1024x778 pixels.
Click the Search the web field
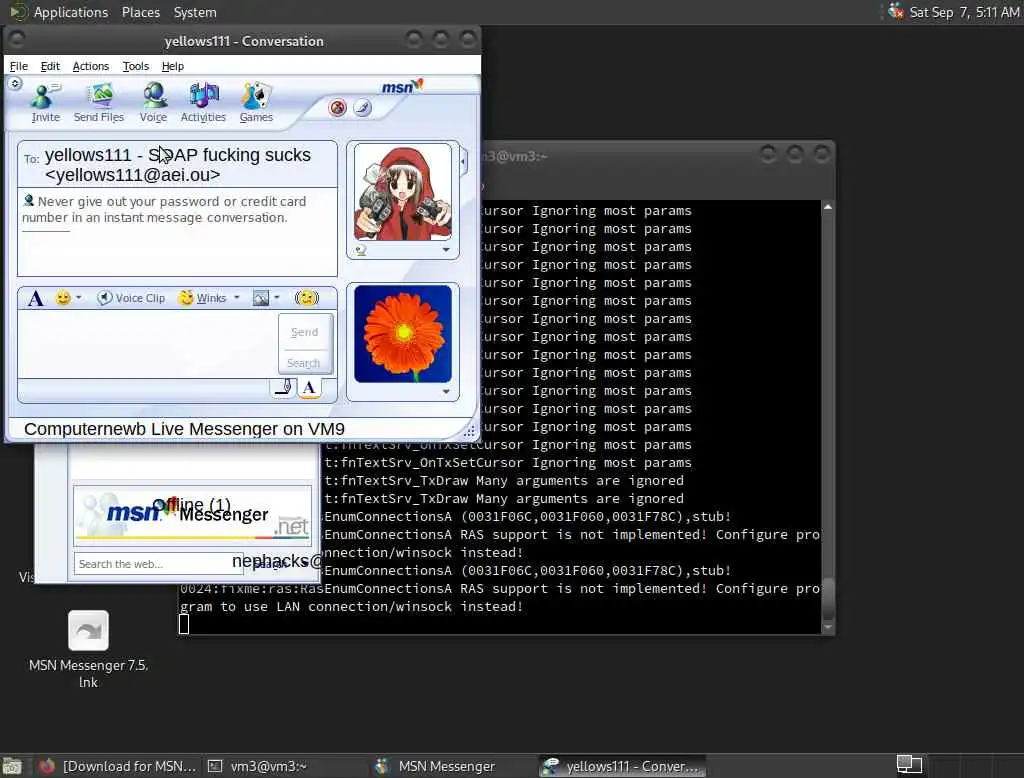(x=159, y=564)
